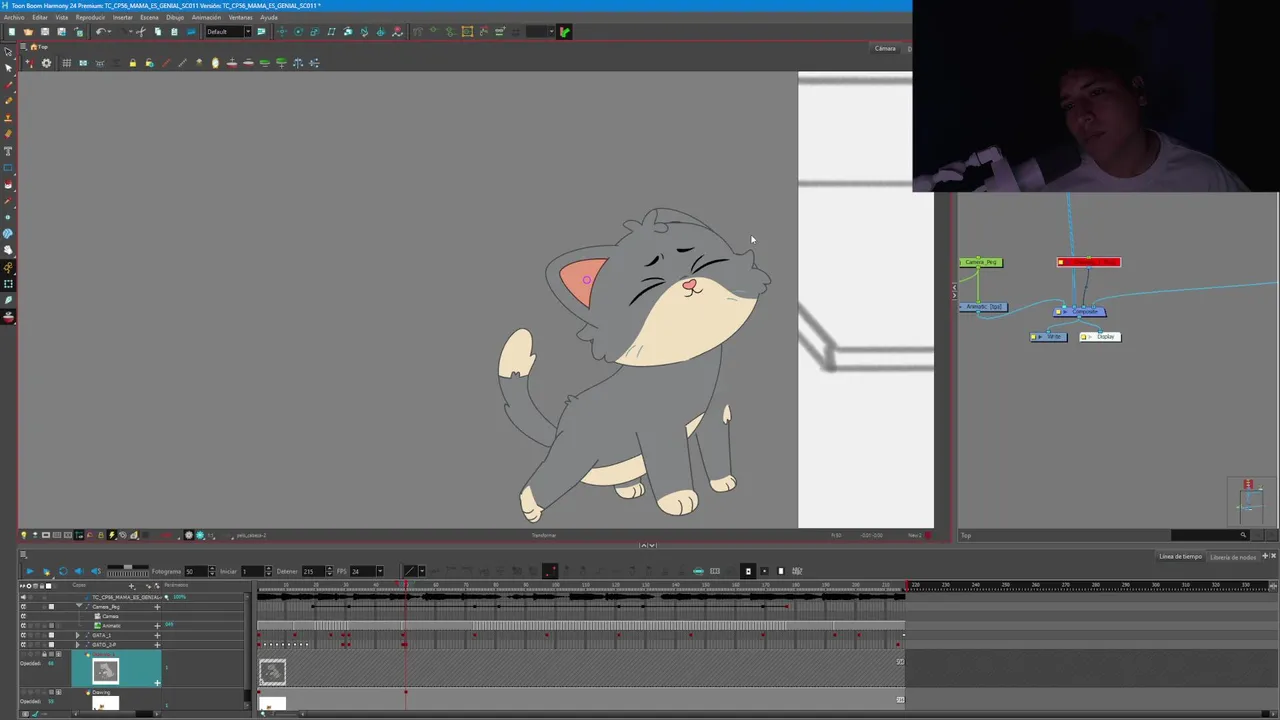The image size is (1280, 720).
Task: Open the Escena menu
Action: (149, 17)
